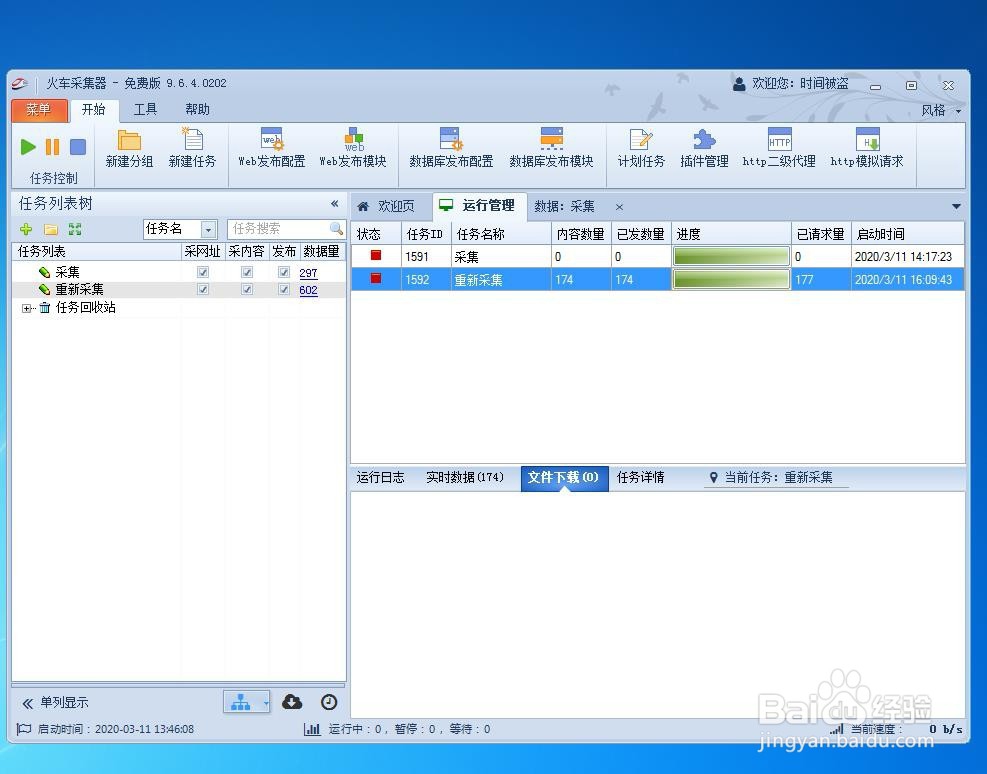Start the task with the green play icon

tap(28, 147)
